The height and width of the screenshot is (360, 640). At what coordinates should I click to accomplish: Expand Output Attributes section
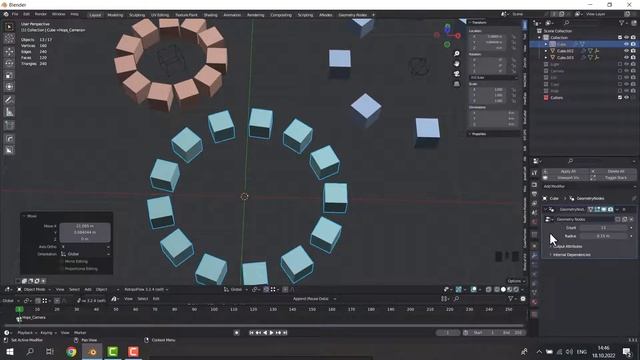[567, 247]
